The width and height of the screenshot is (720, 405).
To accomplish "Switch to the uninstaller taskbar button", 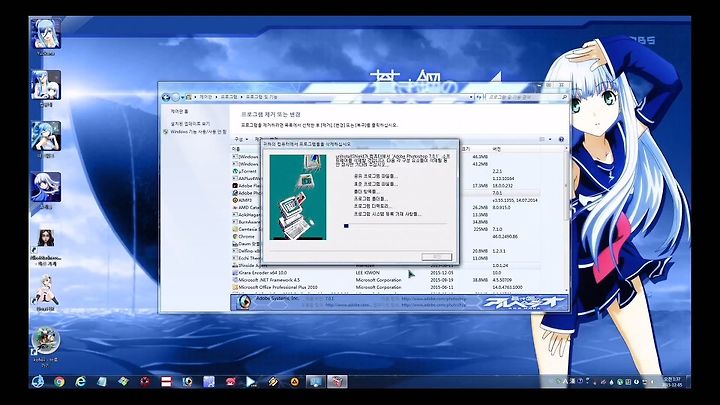I will 337,382.
